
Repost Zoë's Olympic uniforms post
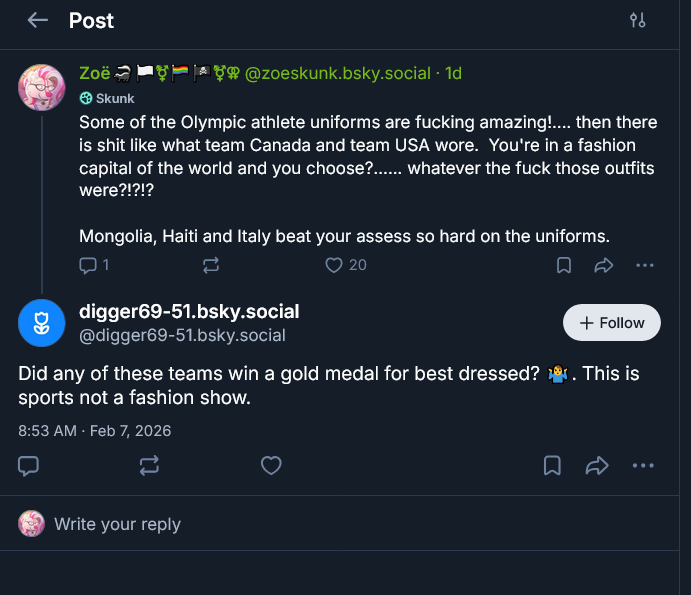(211, 265)
